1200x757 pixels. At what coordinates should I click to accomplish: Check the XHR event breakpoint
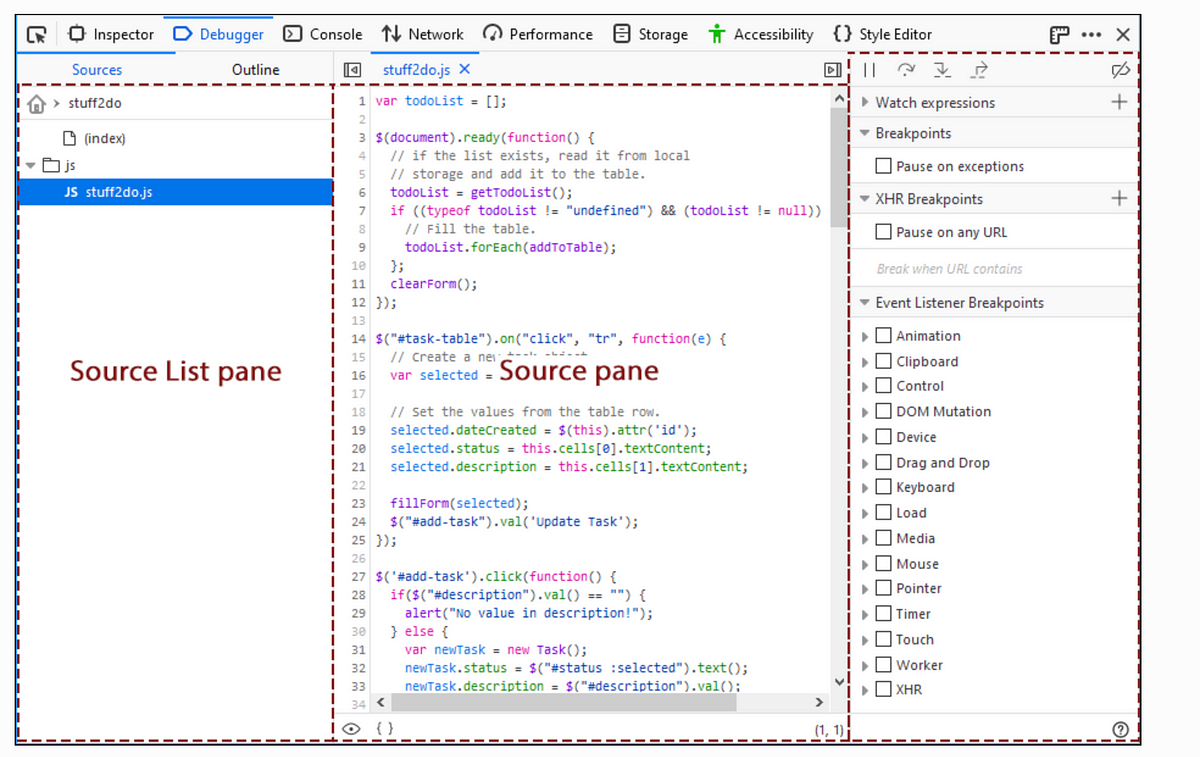[884, 689]
